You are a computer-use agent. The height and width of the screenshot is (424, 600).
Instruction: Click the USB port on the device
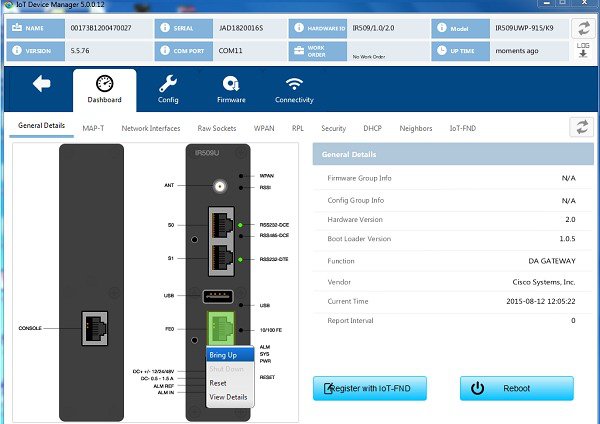click(218, 296)
